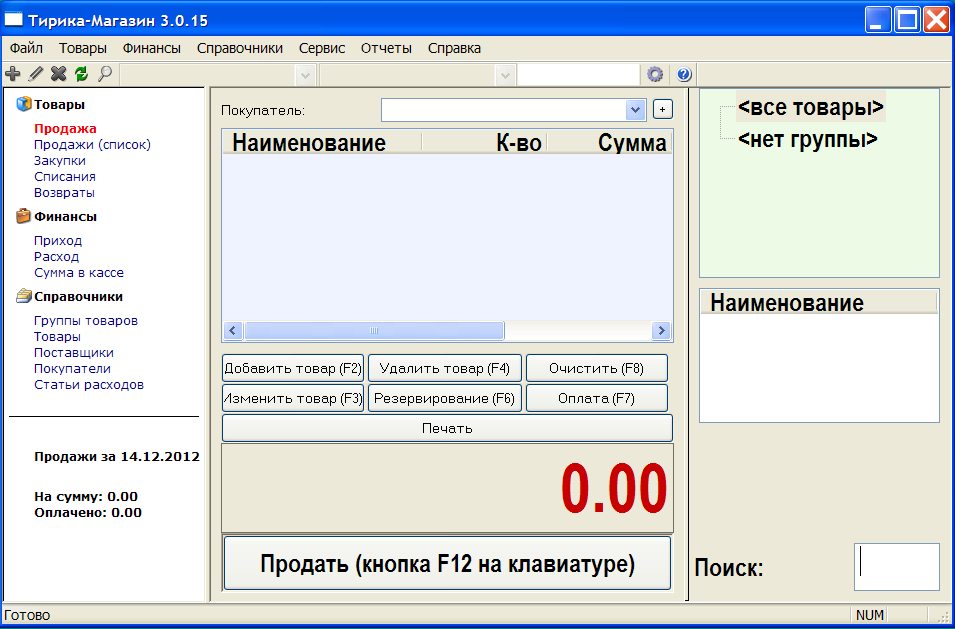This screenshot has width=955, height=629.
Task: Select the <все товары> tree item
Action: pyautogui.click(x=811, y=107)
